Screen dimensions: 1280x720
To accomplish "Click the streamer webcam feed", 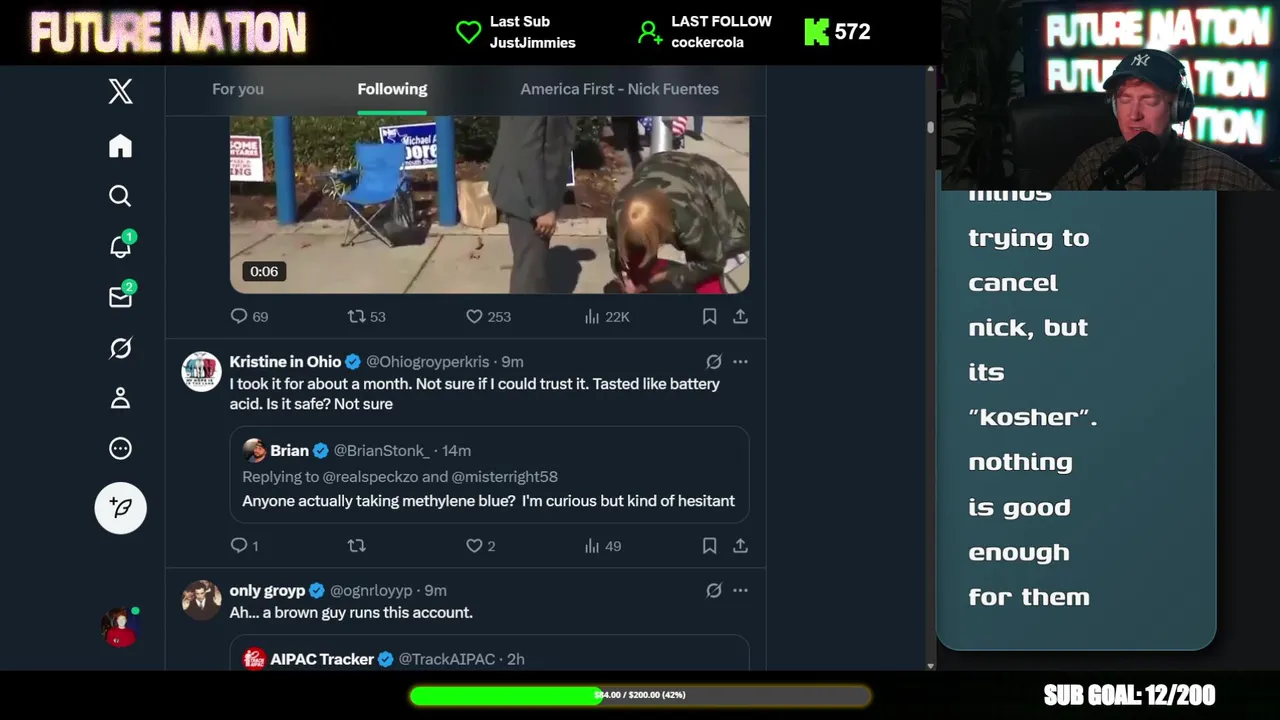I will tap(1110, 95).
